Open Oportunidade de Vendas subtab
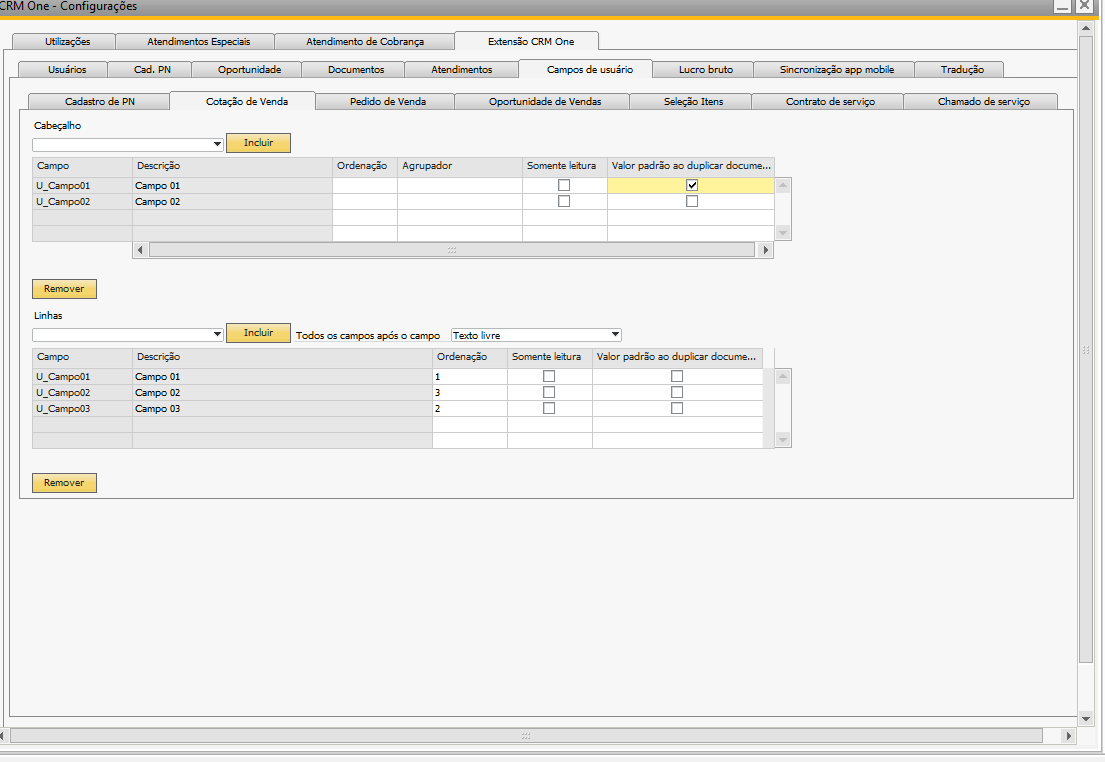 click(x=545, y=102)
